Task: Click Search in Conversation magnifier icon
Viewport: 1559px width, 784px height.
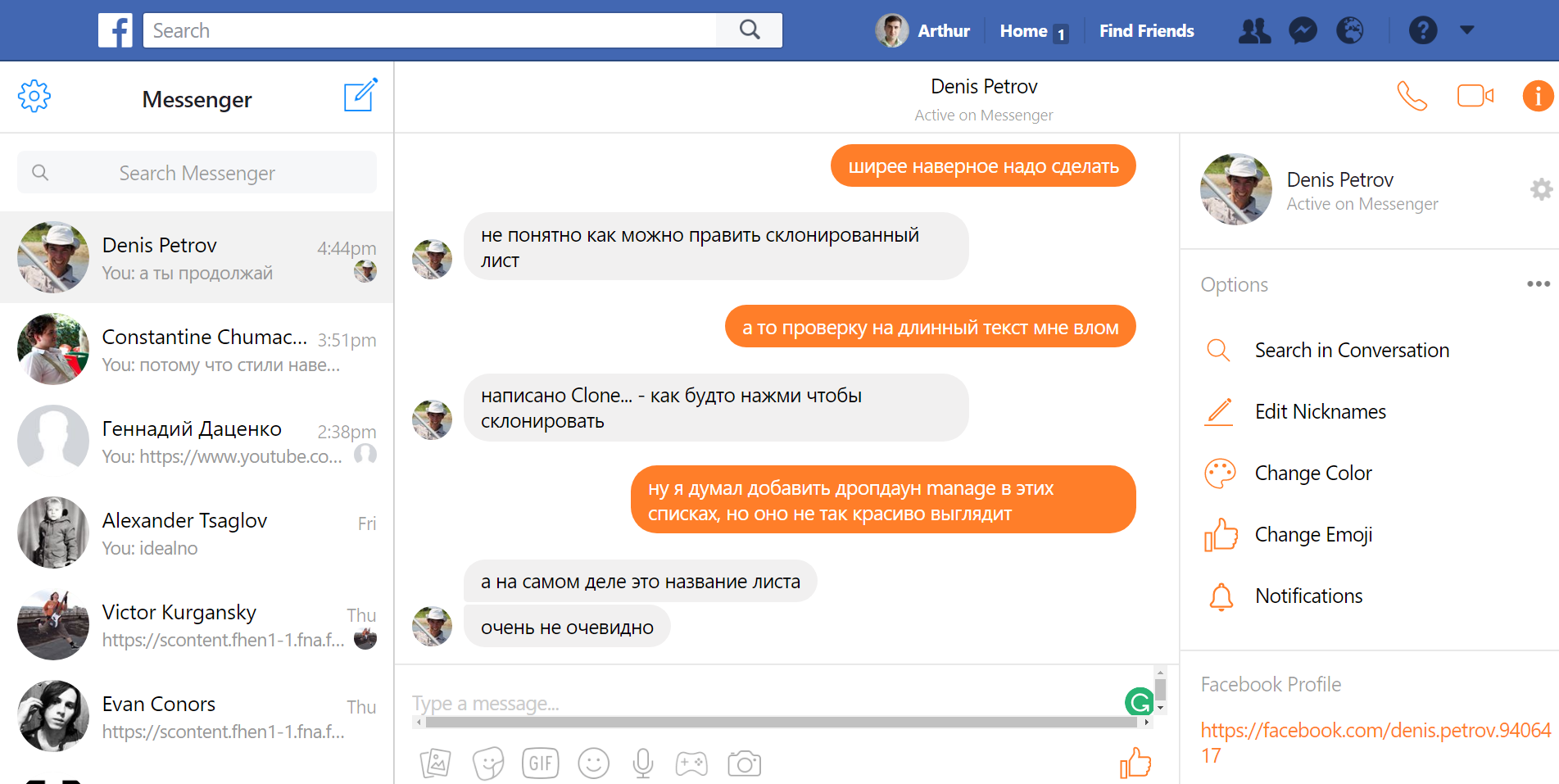Action: pos(1219,350)
